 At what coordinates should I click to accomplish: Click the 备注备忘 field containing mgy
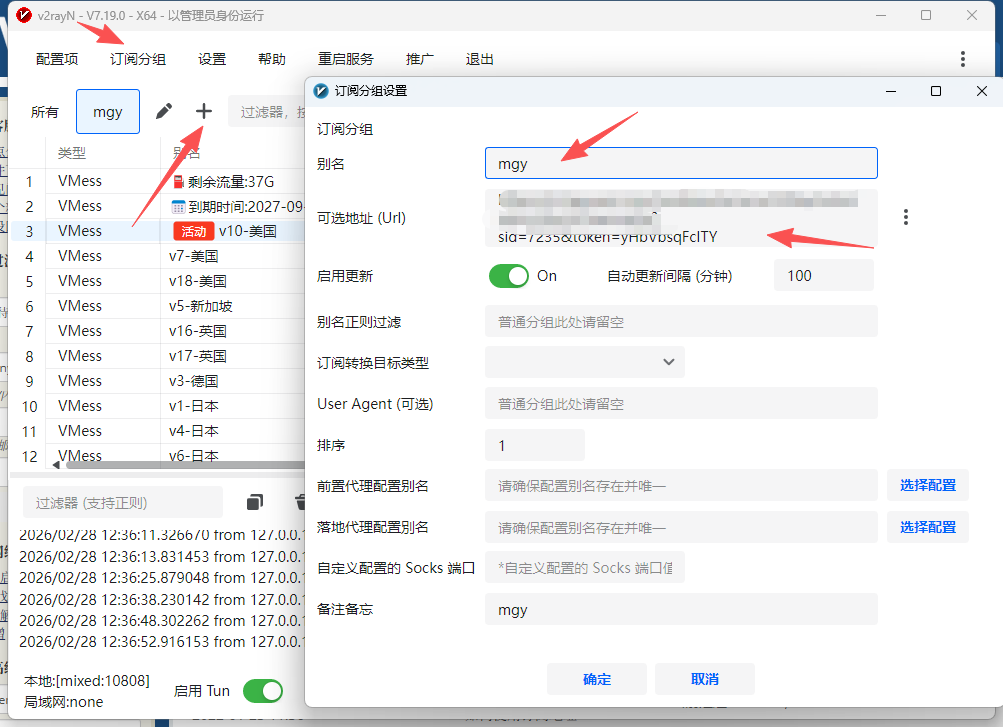(681, 609)
